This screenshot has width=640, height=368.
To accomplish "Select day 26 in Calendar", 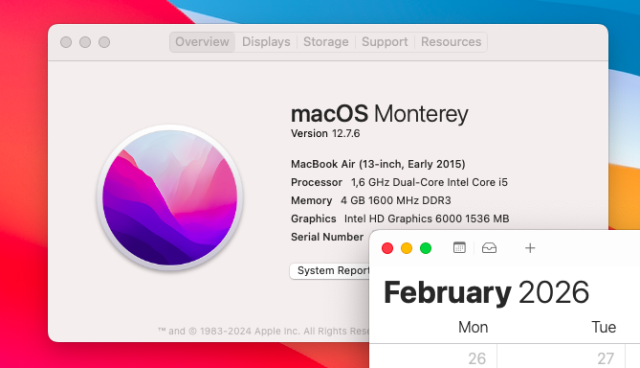I will click(477, 358).
